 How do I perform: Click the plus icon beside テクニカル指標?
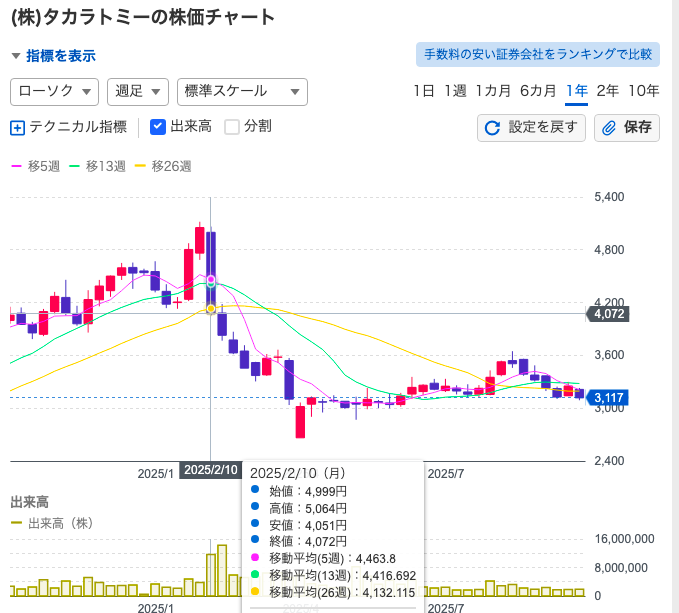[17, 127]
